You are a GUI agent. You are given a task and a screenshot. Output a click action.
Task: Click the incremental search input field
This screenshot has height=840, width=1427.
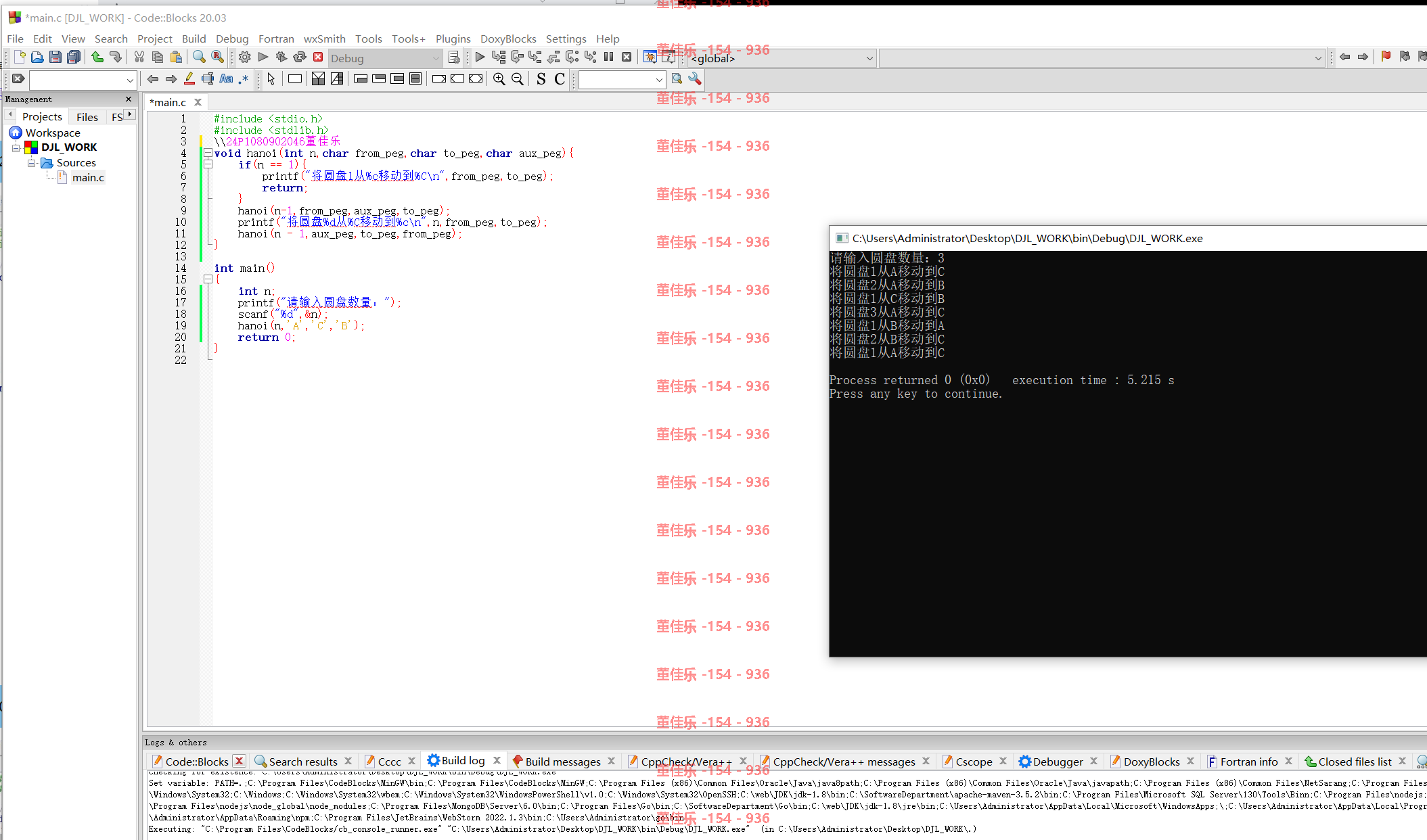tap(76, 80)
